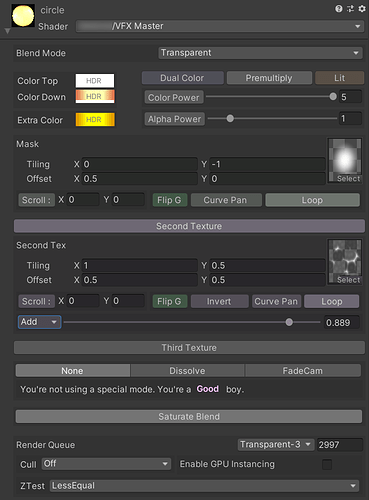Viewport: 369px width, 500px height.
Task: Click the circle material preview sphere
Action: coord(23,16)
